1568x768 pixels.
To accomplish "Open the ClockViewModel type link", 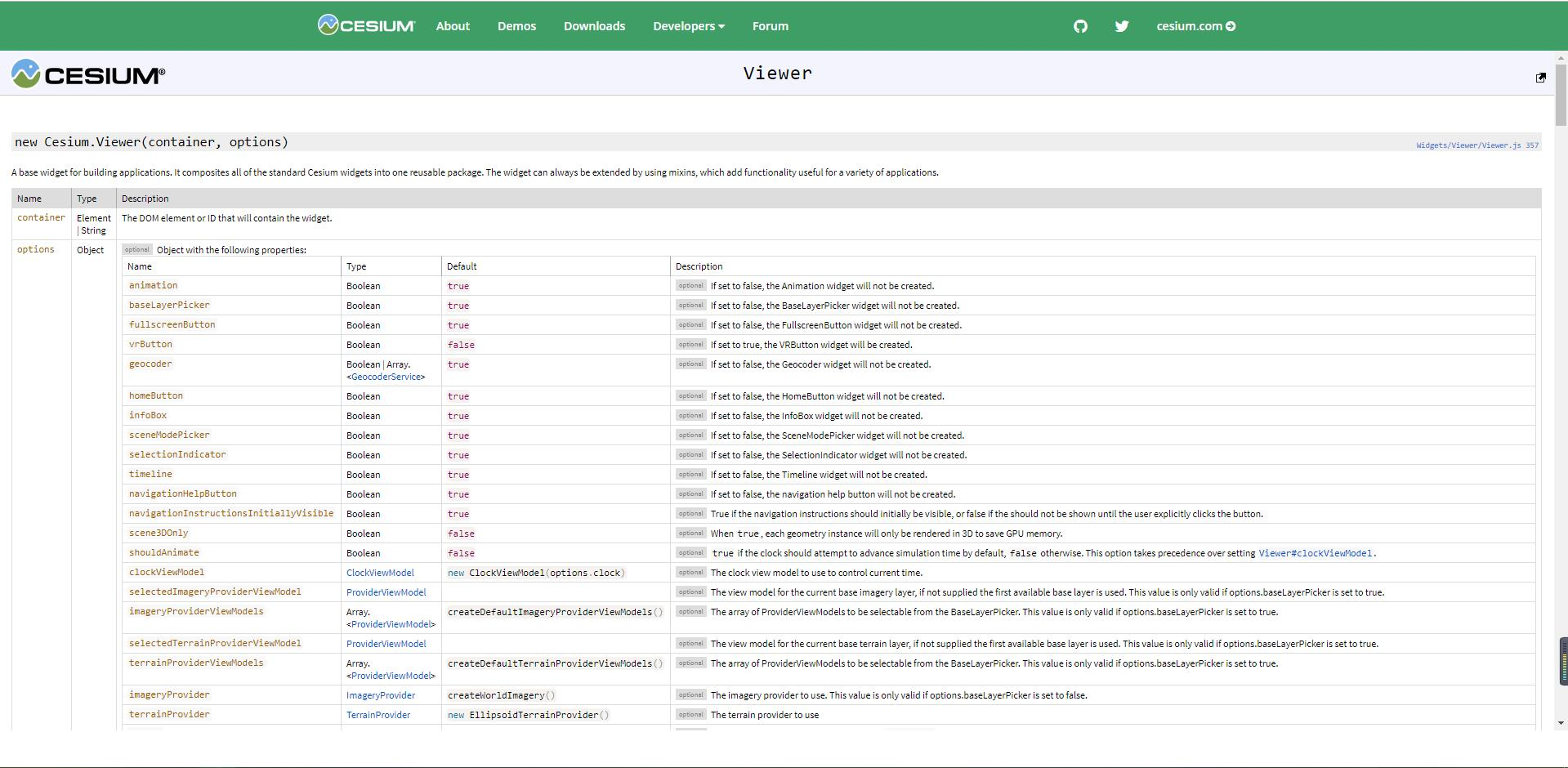I will point(380,573).
